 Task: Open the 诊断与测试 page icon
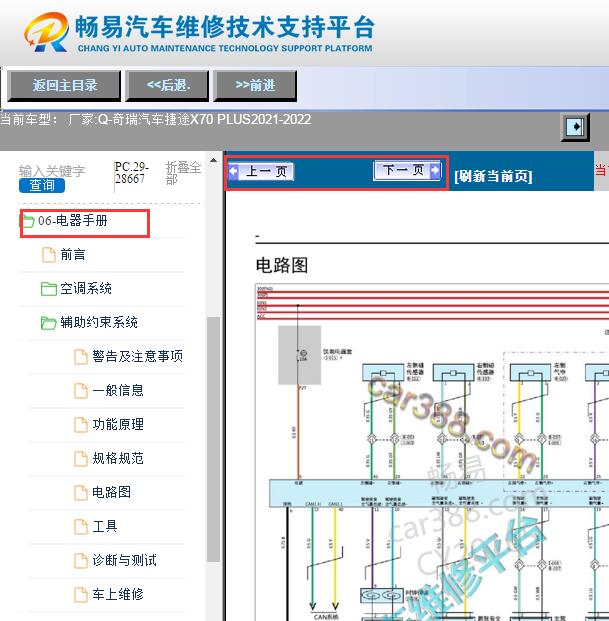tap(81, 560)
